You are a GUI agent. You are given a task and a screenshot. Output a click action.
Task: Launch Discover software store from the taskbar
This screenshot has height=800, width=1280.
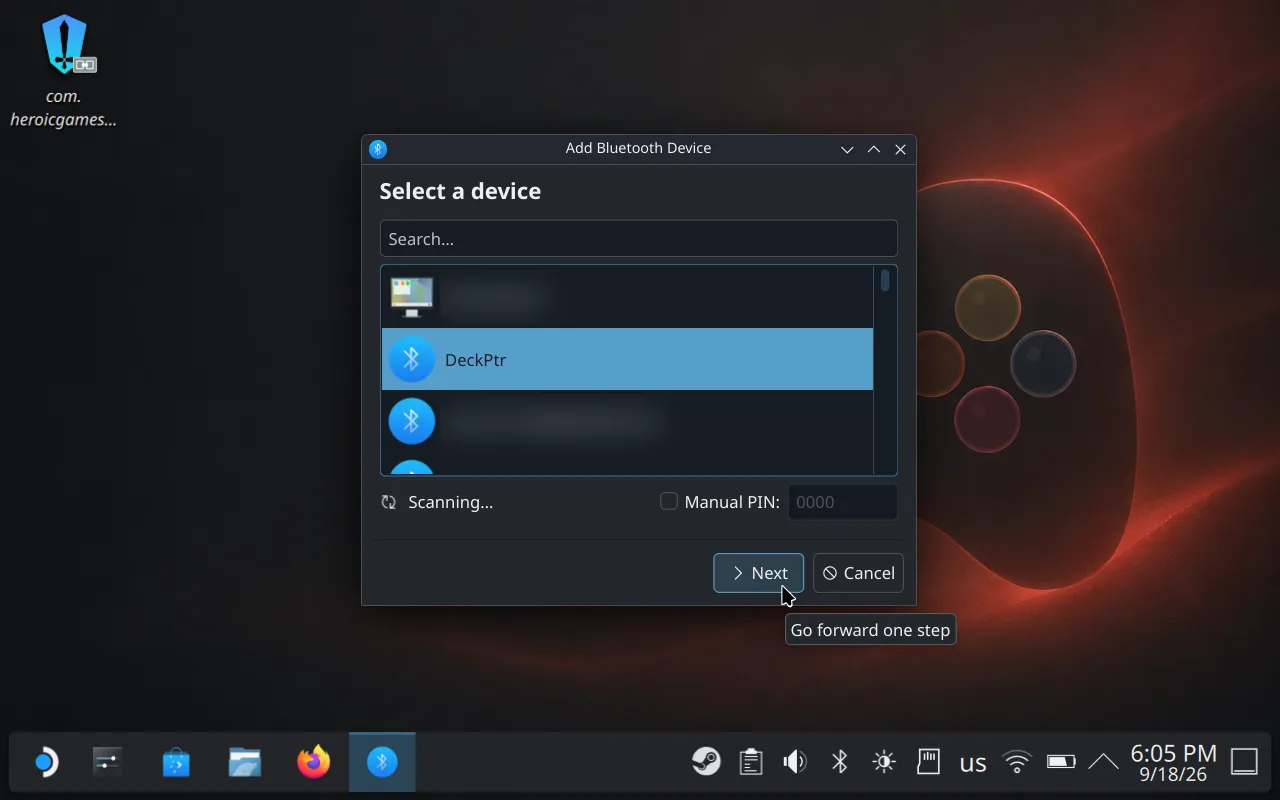[x=176, y=763]
